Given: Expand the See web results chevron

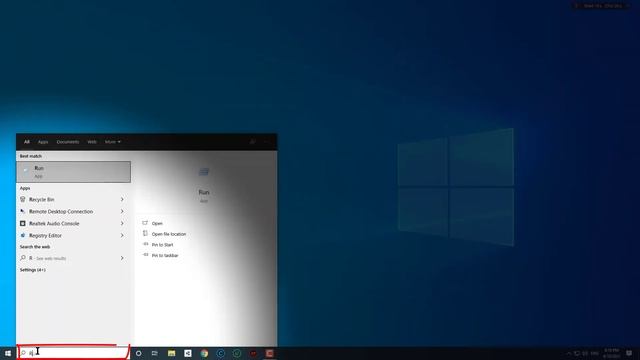Looking at the screenshot, I should 122,258.
